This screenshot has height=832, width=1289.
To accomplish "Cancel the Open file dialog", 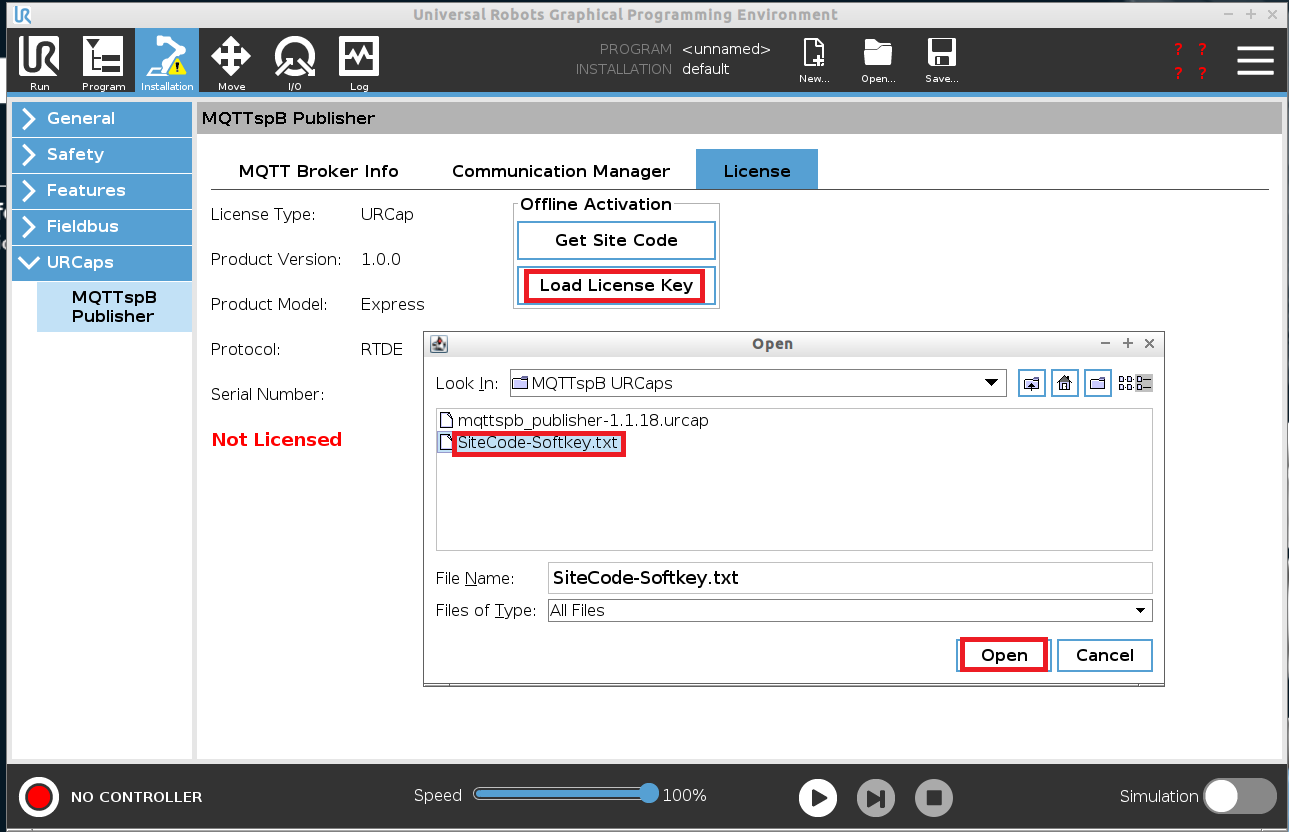I will click(1104, 655).
